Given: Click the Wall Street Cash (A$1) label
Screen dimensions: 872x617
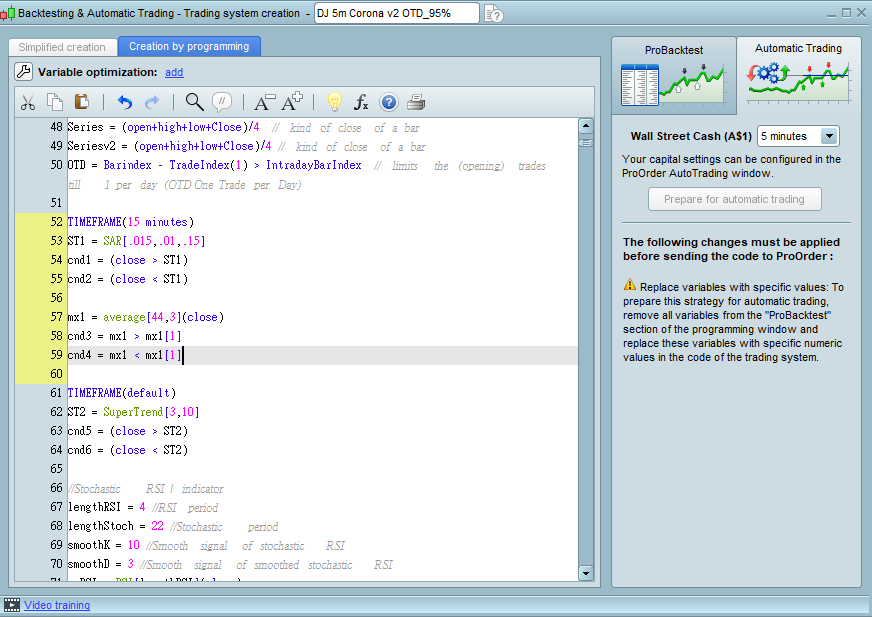Looking at the screenshot, I should pos(691,136).
